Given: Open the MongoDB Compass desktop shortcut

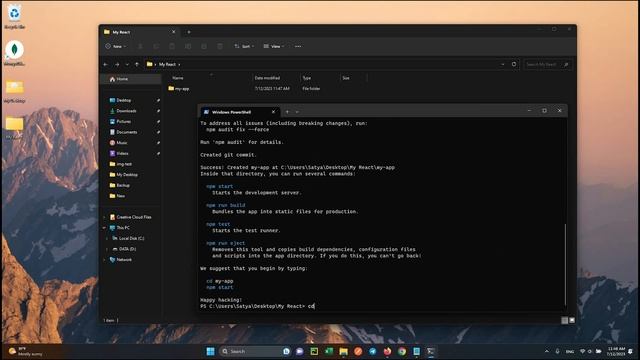Looking at the screenshot, I should [14, 53].
